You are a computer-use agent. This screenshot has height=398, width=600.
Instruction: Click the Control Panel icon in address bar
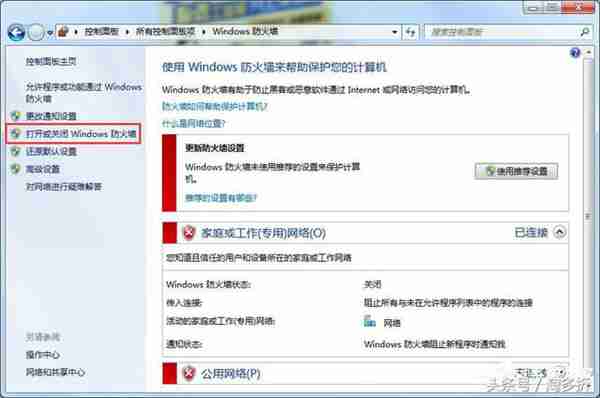(x=63, y=31)
